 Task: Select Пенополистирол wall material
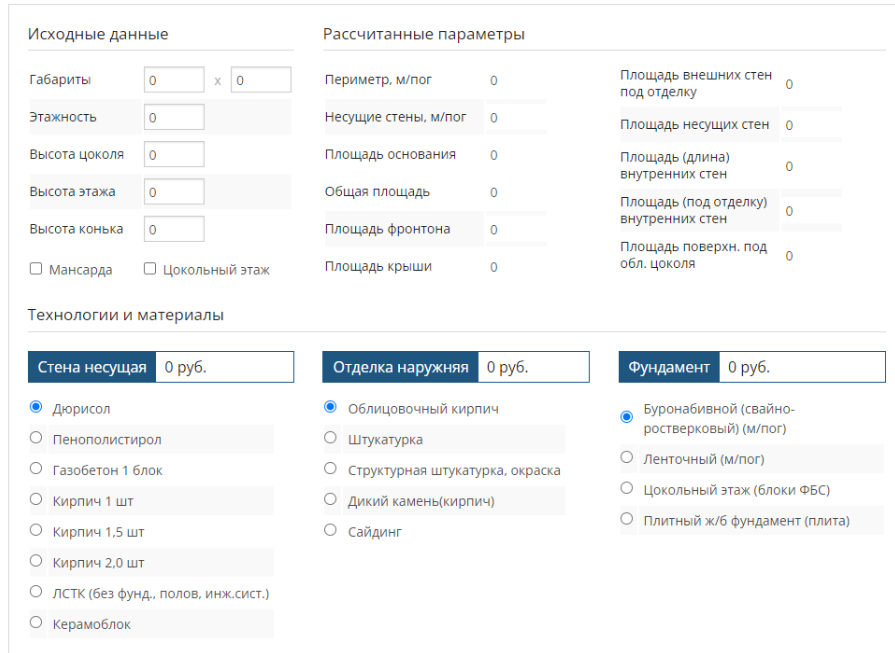click(37, 438)
